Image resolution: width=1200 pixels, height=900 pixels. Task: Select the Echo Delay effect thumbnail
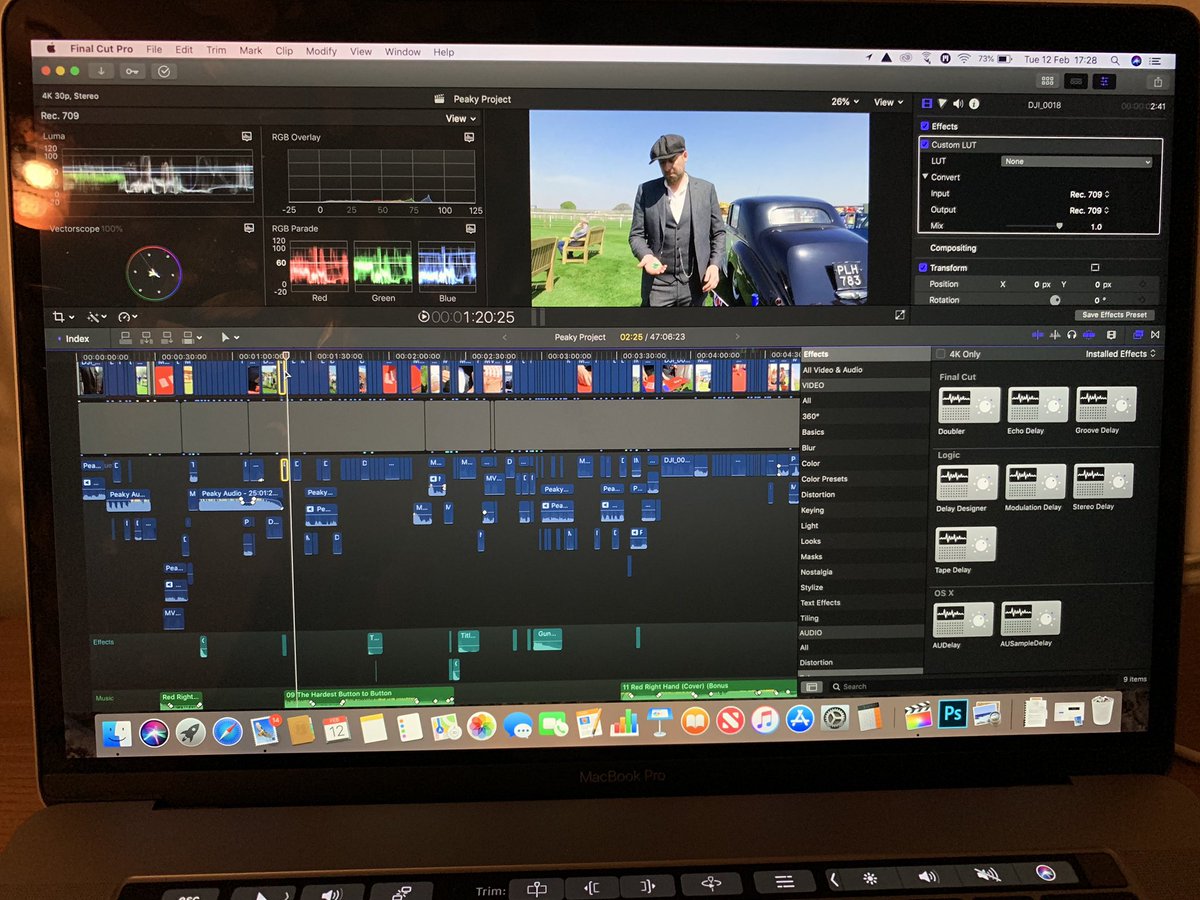click(x=1038, y=404)
